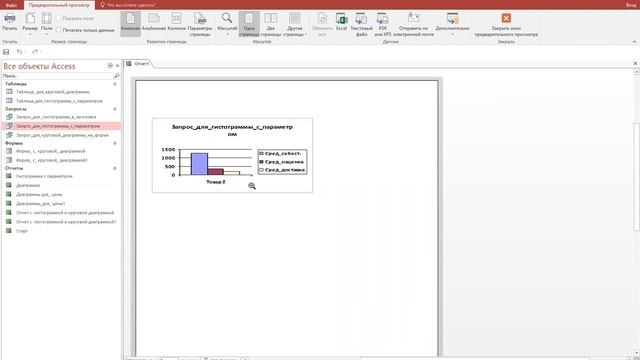The image size is (640, 360).
Task: Click the Печать (Print) ribbon button
Action: click(9, 22)
